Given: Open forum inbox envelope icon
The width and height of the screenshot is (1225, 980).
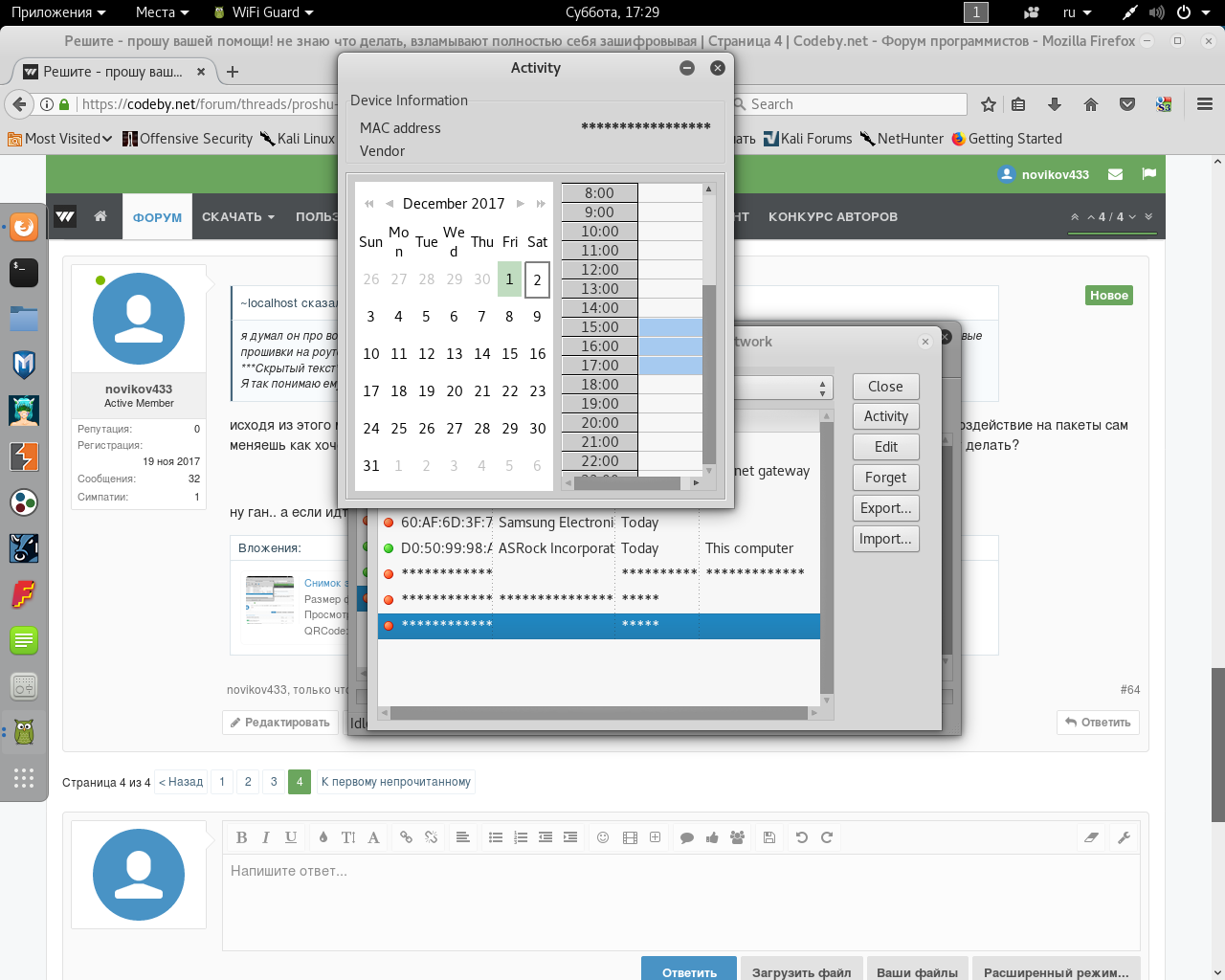Looking at the screenshot, I should [x=1115, y=174].
